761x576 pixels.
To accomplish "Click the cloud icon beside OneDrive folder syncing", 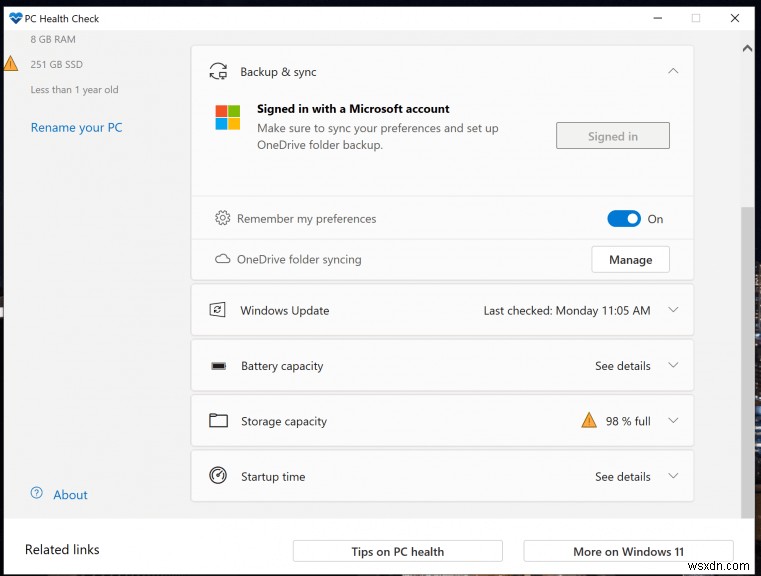I will point(222,259).
